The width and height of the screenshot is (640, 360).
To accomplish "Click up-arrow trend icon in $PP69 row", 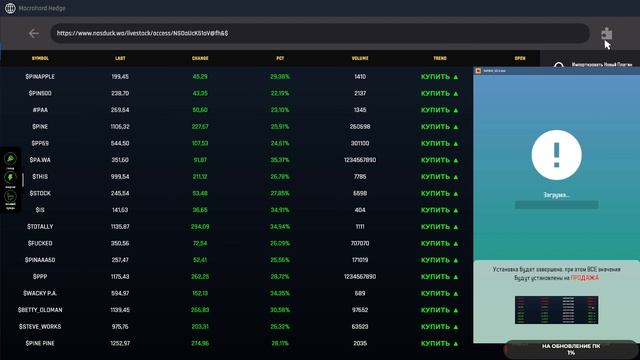I will tap(456, 144).
